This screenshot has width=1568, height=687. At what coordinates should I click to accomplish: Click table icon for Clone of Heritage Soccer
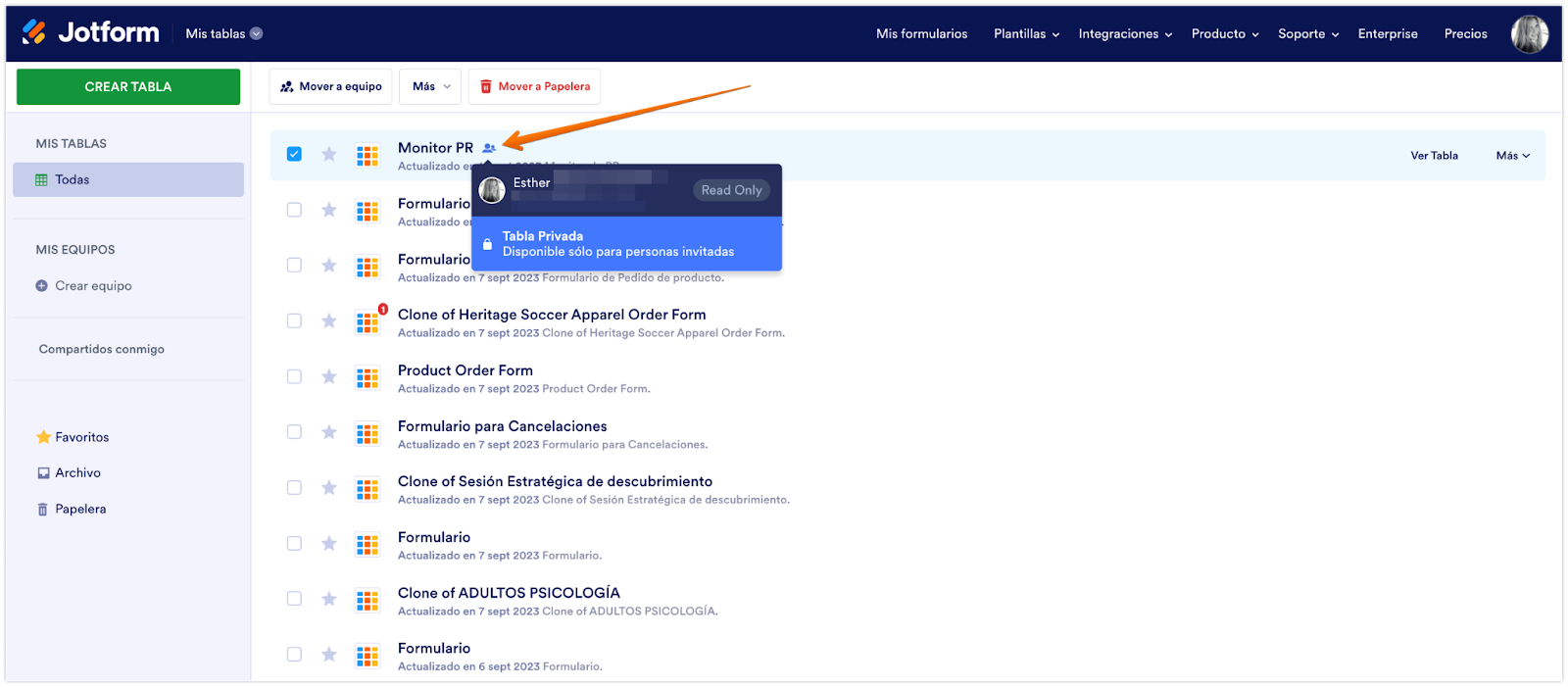pos(367,321)
